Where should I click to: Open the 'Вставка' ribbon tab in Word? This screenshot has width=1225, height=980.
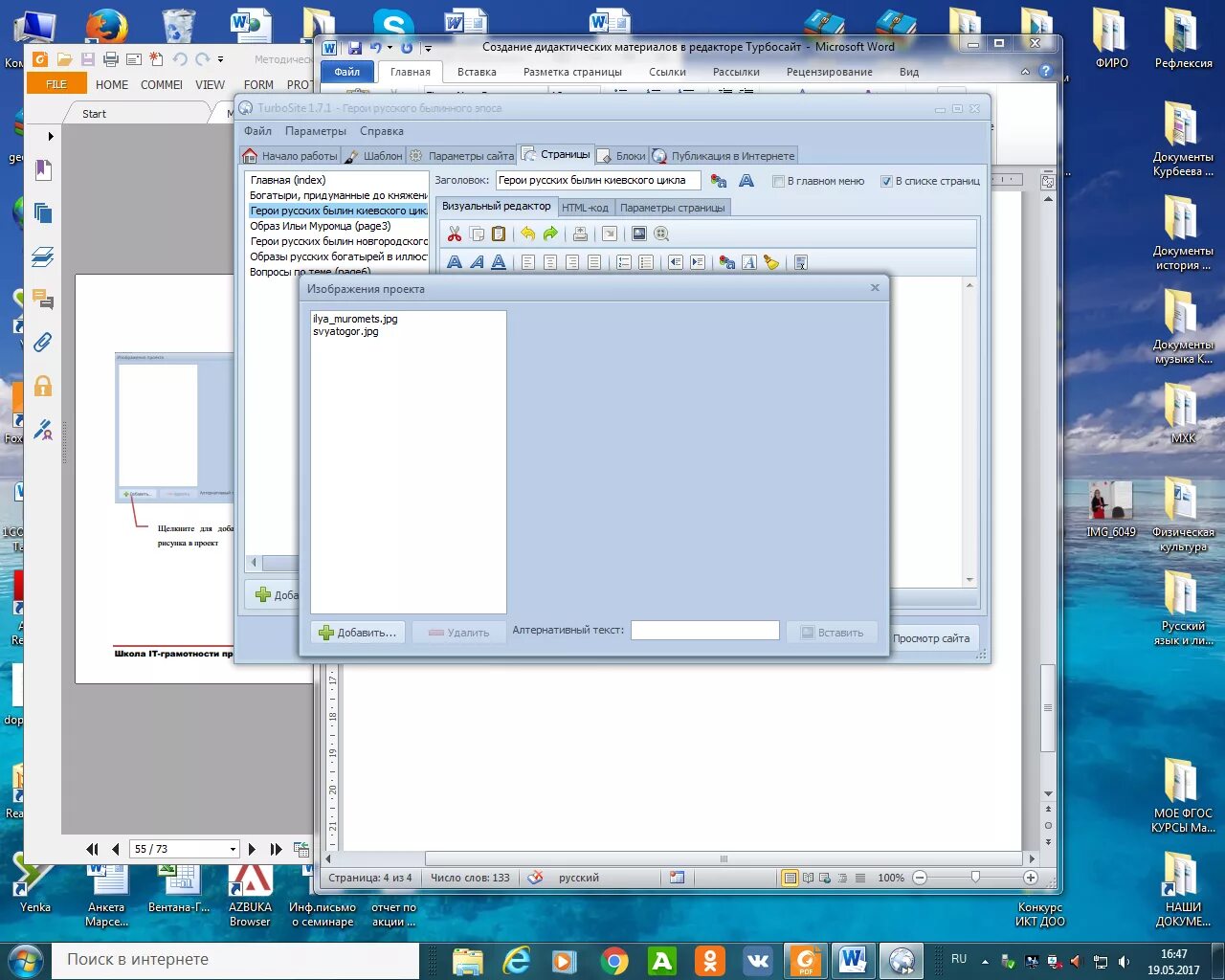click(x=477, y=72)
